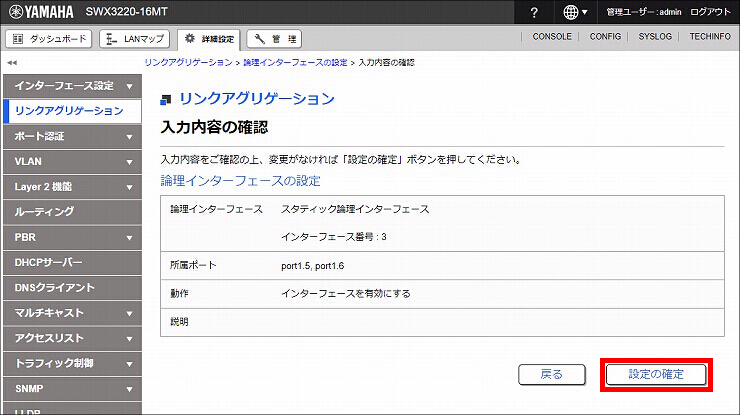Viewport: 740px width, 415px height.
Task: Select the 詳細設定 tab
Action: tap(209, 39)
